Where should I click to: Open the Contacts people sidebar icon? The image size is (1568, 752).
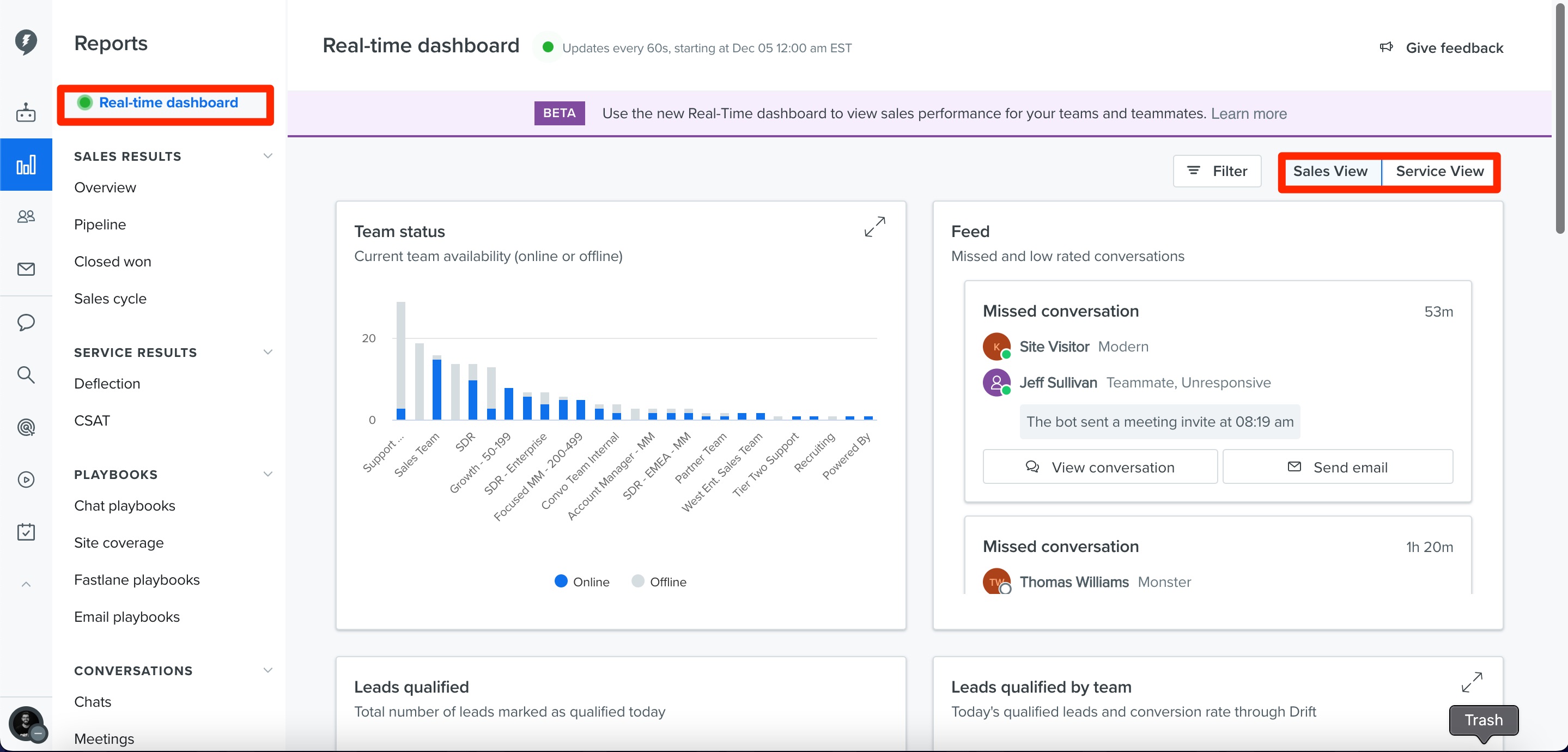pyautogui.click(x=26, y=216)
